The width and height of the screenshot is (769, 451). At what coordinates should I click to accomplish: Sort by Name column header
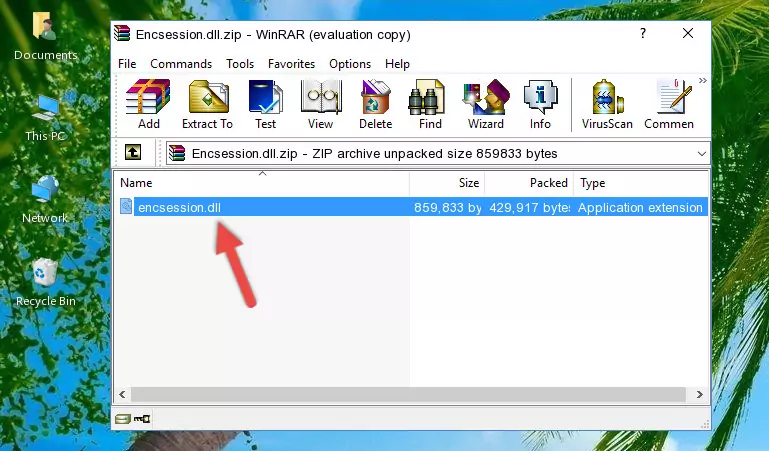(263, 183)
